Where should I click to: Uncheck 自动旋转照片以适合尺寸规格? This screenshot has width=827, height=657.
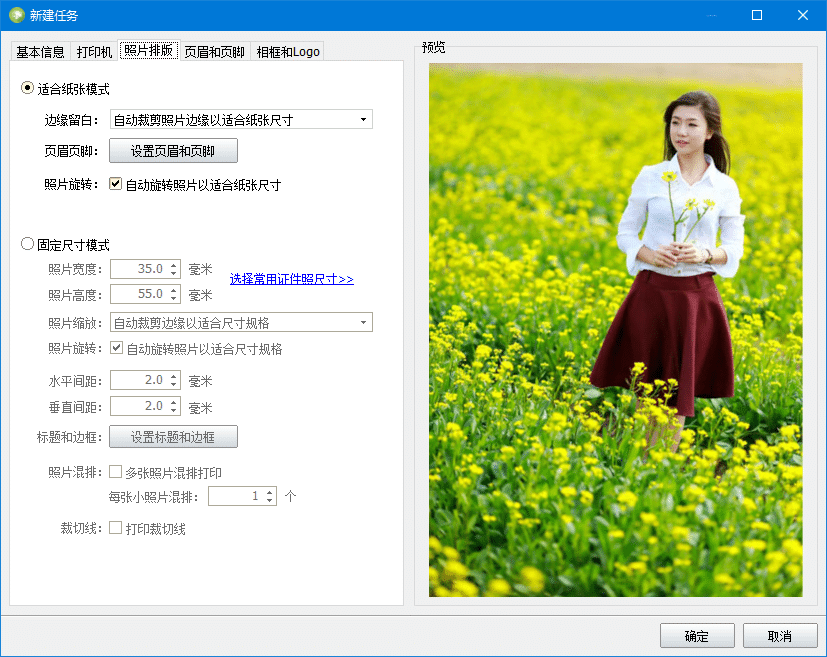(x=114, y=349)
